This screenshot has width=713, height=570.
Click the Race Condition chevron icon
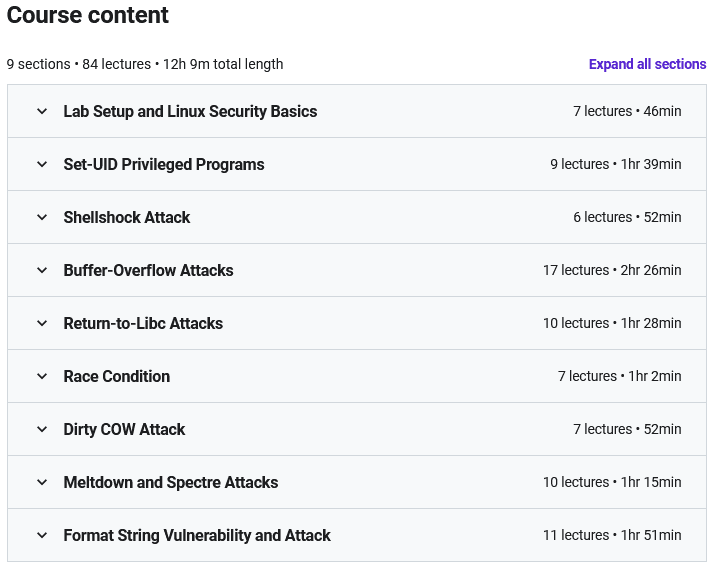[x=42, y=376]
